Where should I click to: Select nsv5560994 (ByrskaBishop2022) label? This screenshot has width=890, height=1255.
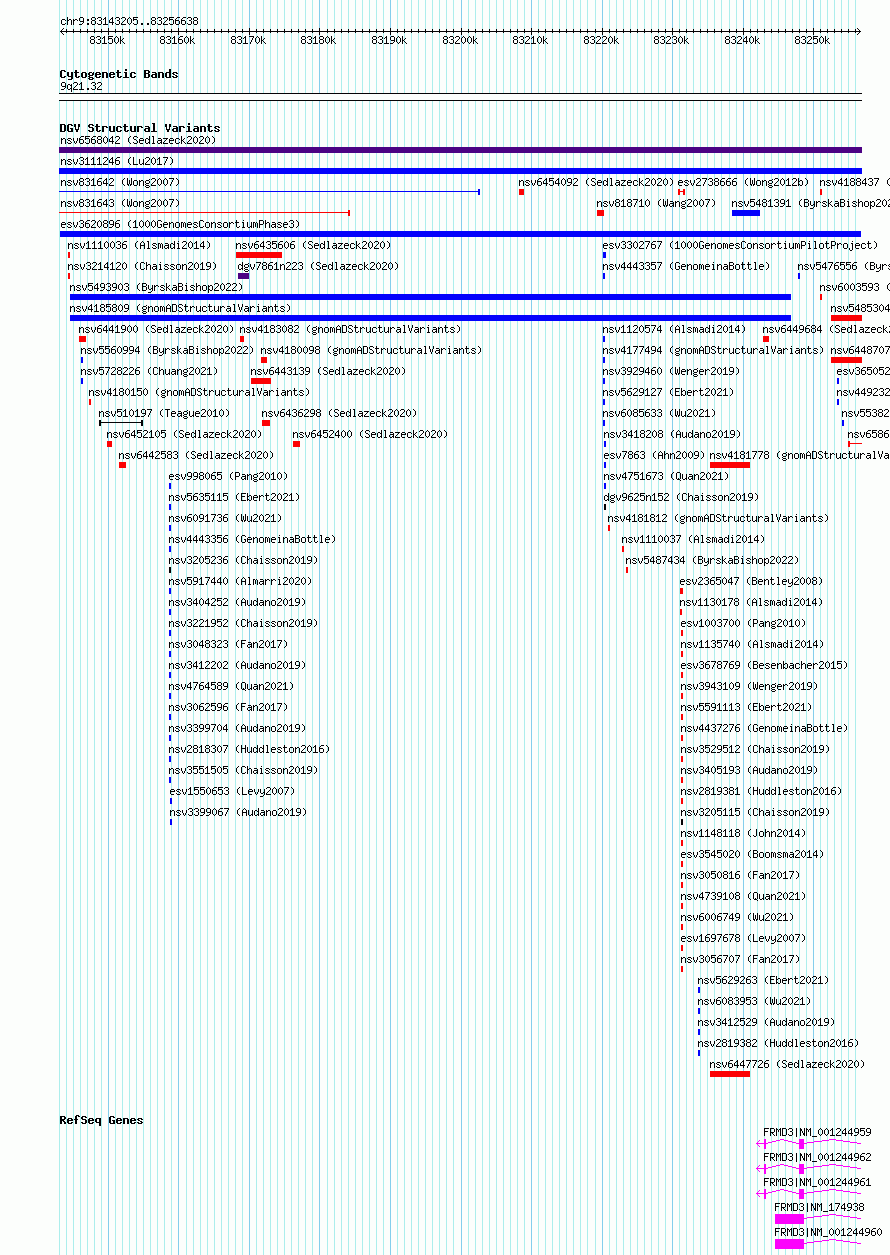(166, 350)
